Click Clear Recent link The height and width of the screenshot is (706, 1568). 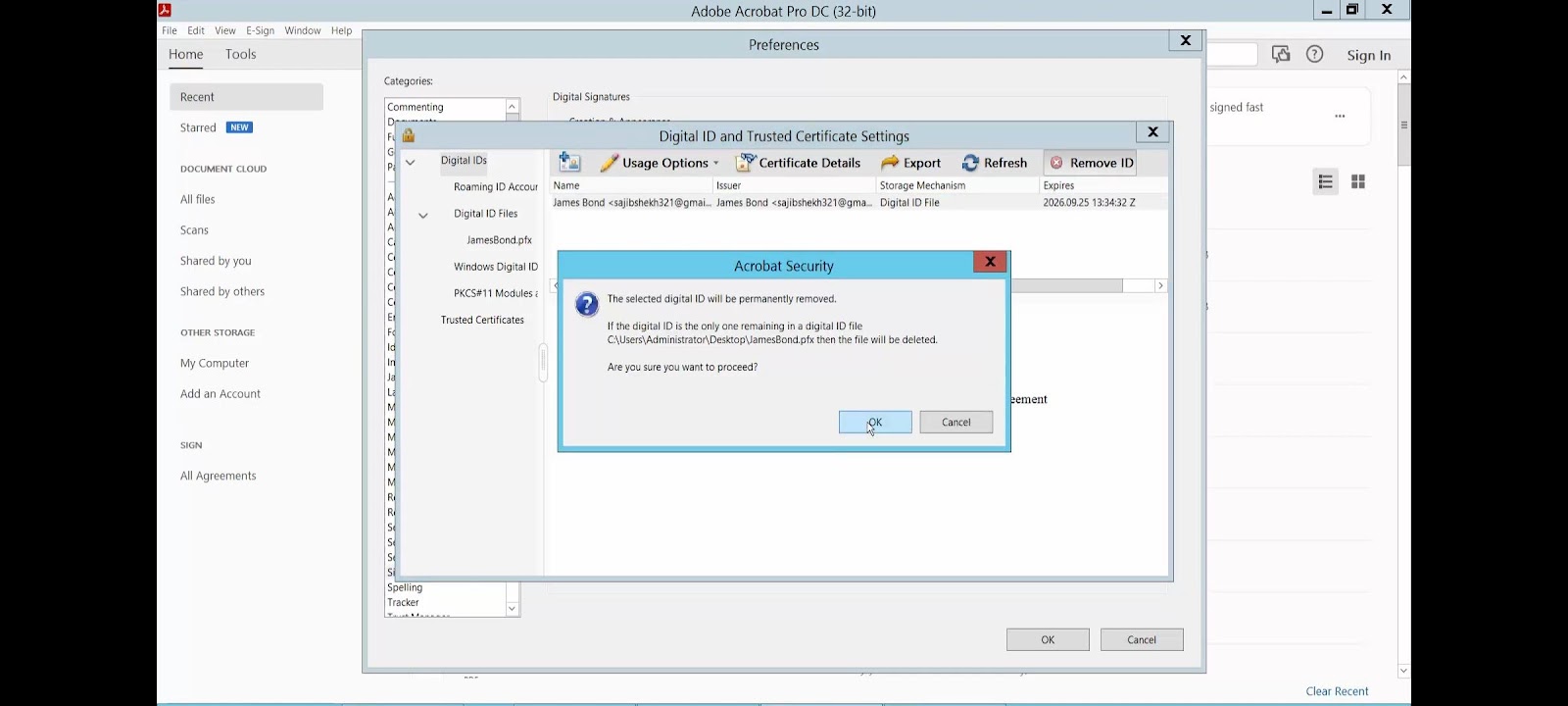pos(1337,691)
